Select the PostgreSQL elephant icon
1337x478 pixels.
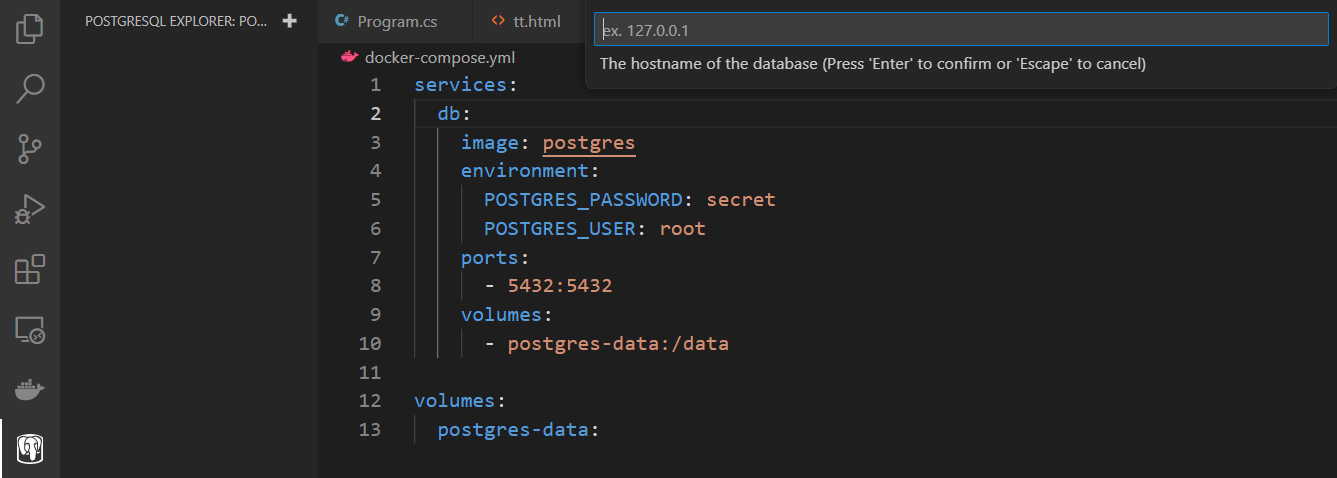pos(30,448)
